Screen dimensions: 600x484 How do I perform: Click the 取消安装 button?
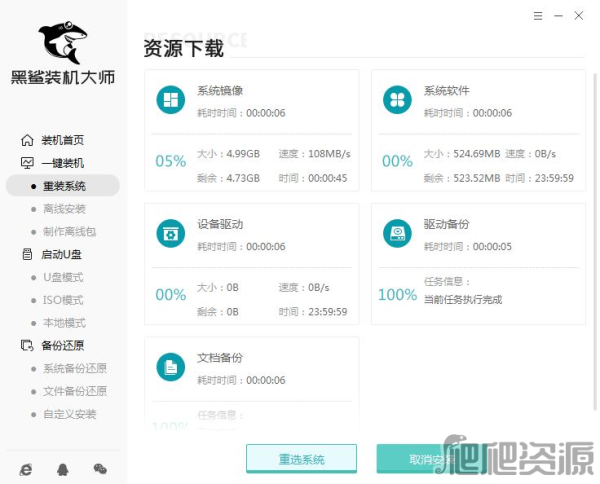coord(432,458)
